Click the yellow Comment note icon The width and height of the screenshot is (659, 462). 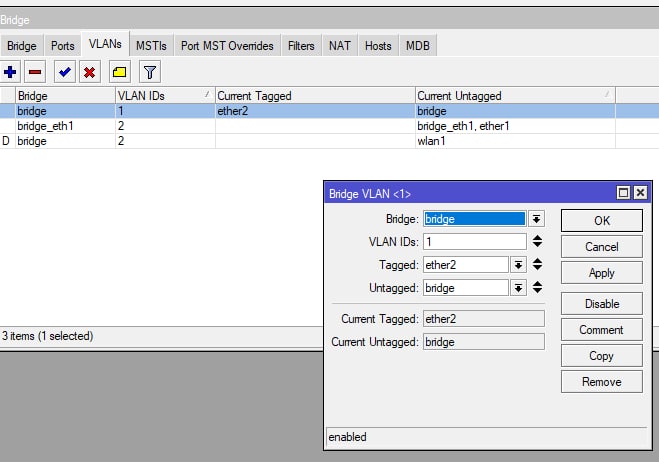[x=119, y=72]
